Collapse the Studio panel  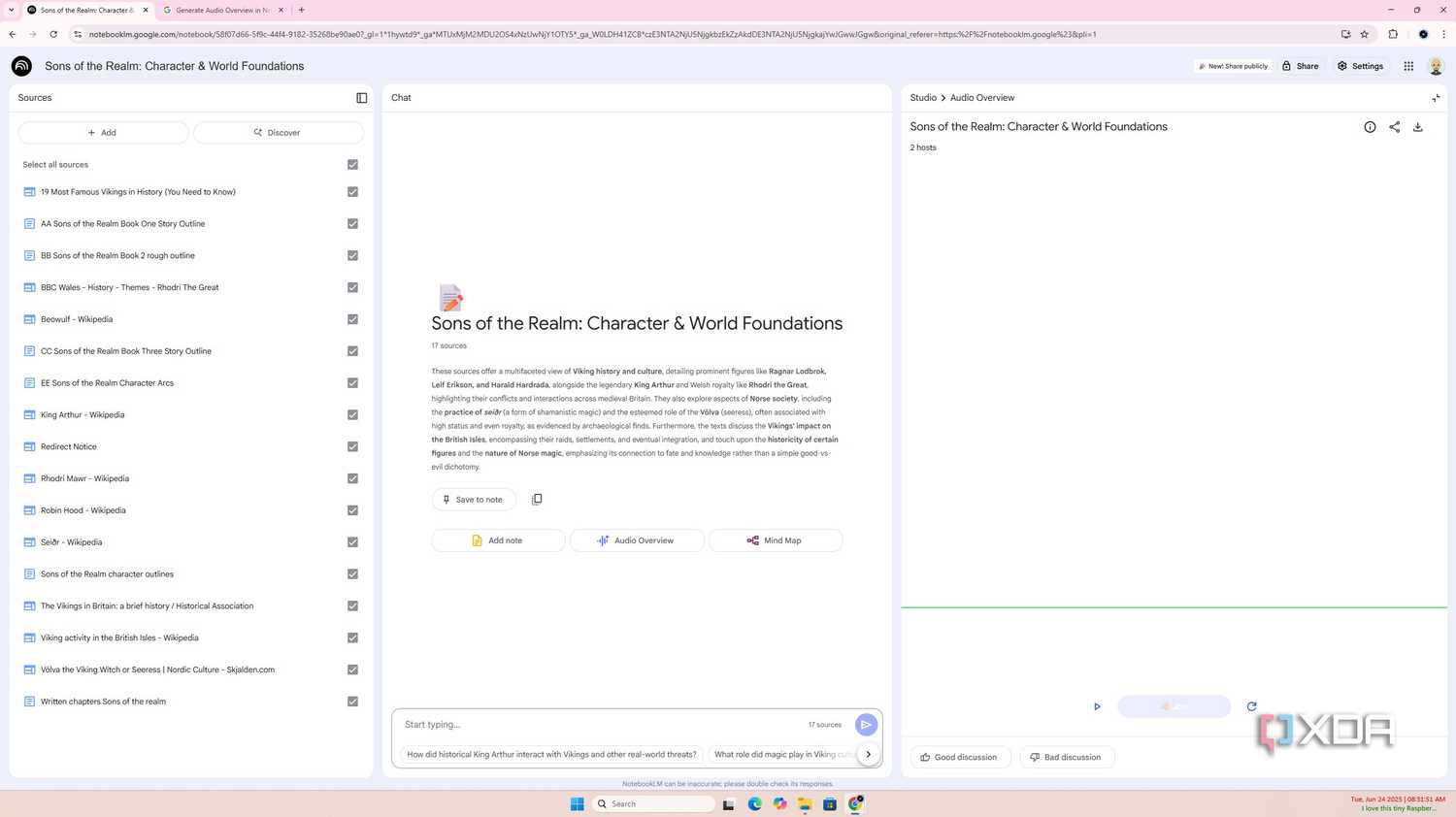1436,98
